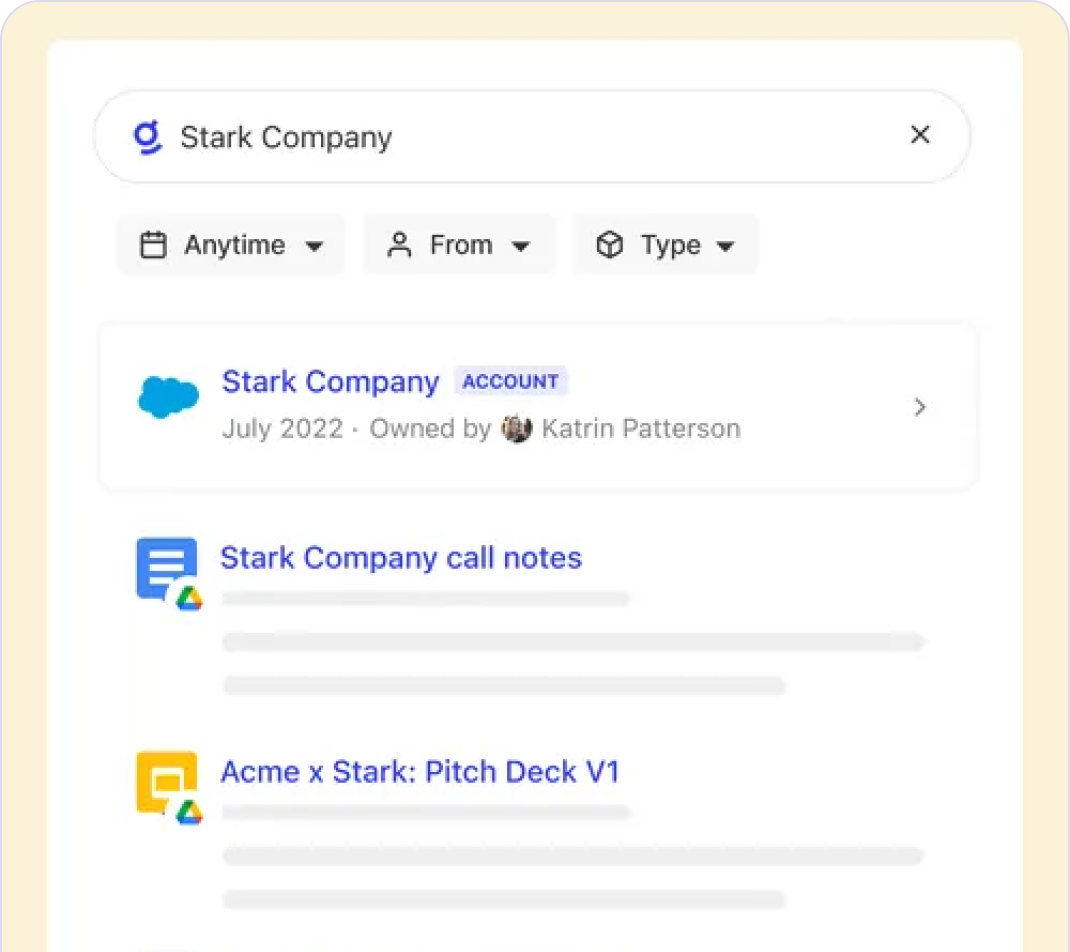Click the Google Slides icon for Pitch Deck
This screenshot has height=952, width=1070.
[x=169, y=787]
